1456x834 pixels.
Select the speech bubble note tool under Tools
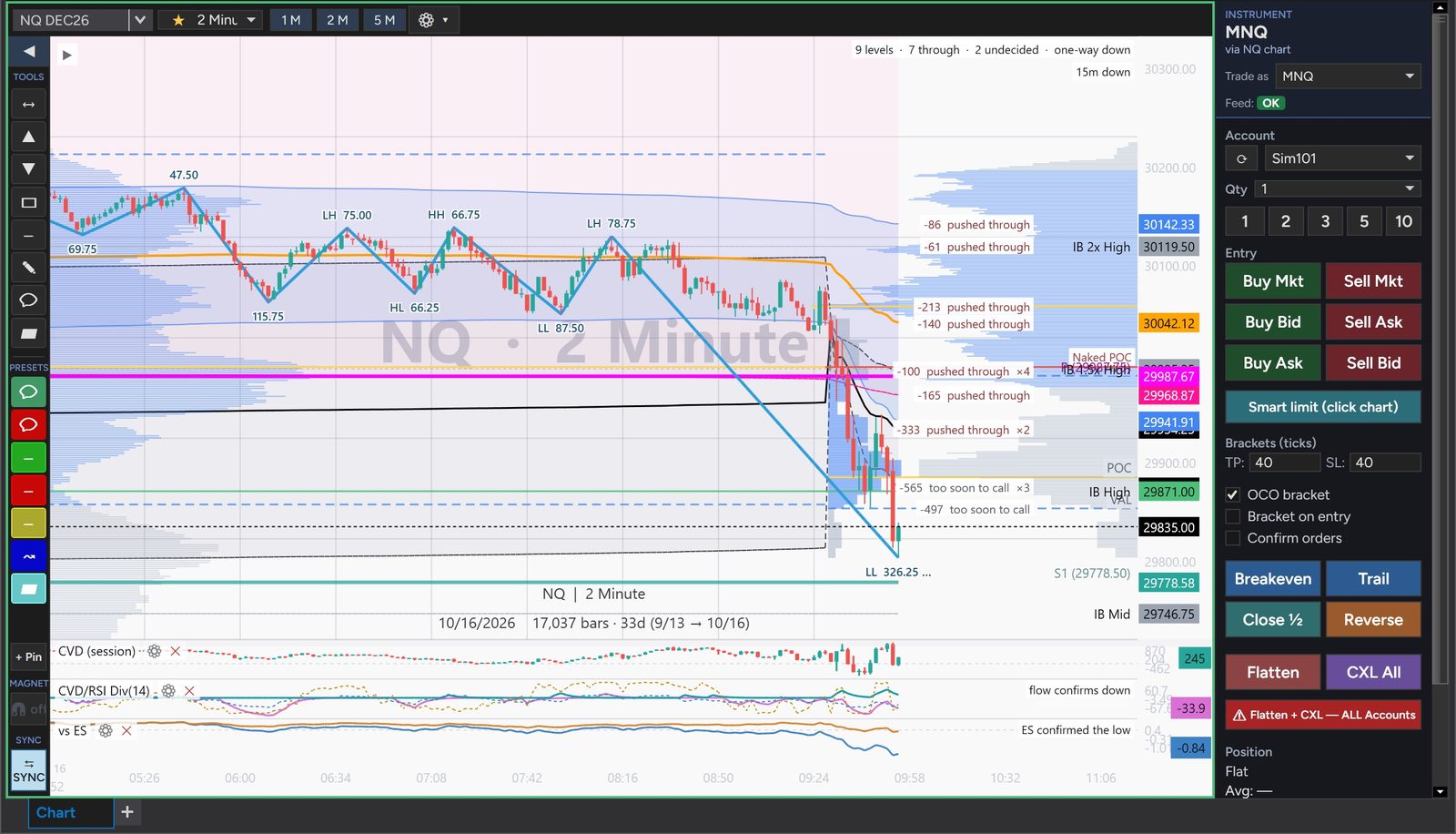click(28, 300)
